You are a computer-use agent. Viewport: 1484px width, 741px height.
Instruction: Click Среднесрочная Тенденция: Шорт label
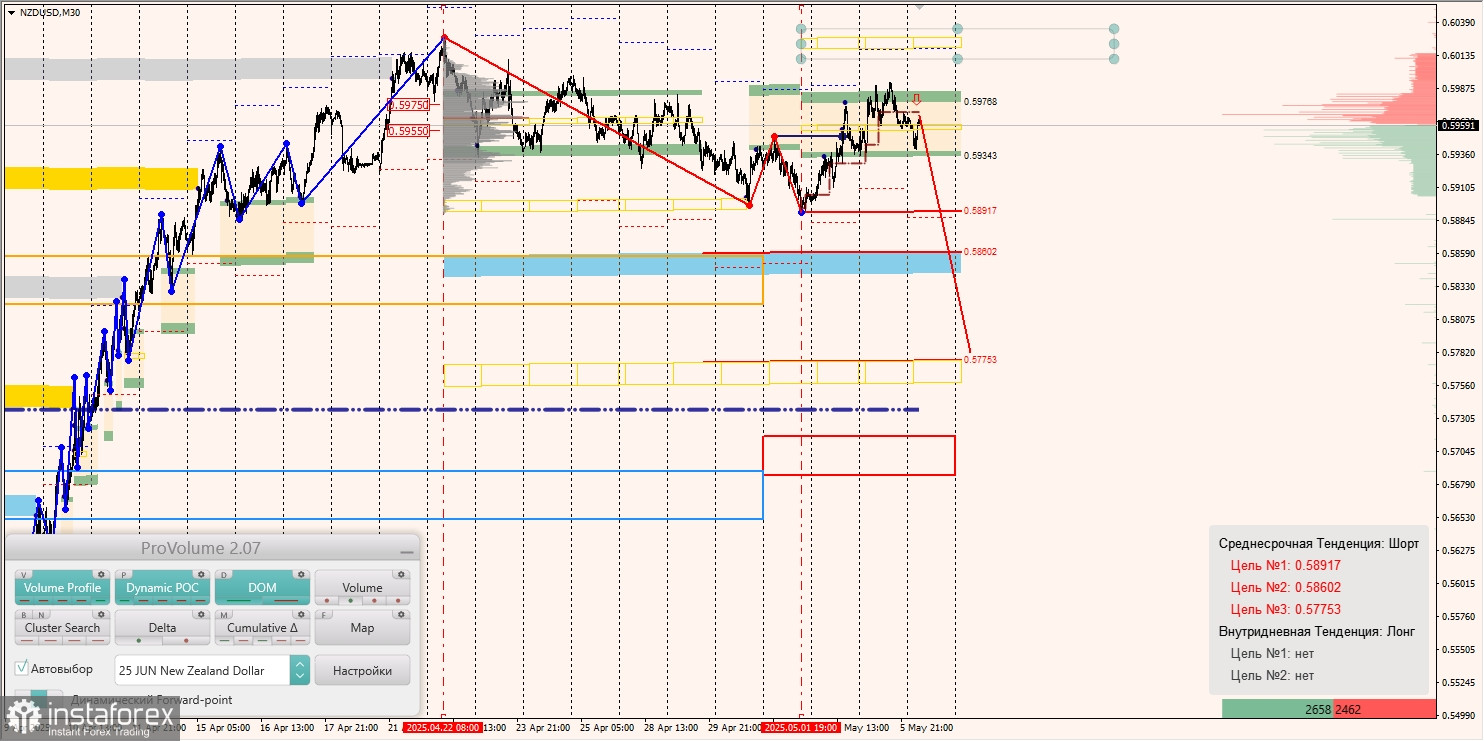coord(1319,544)
